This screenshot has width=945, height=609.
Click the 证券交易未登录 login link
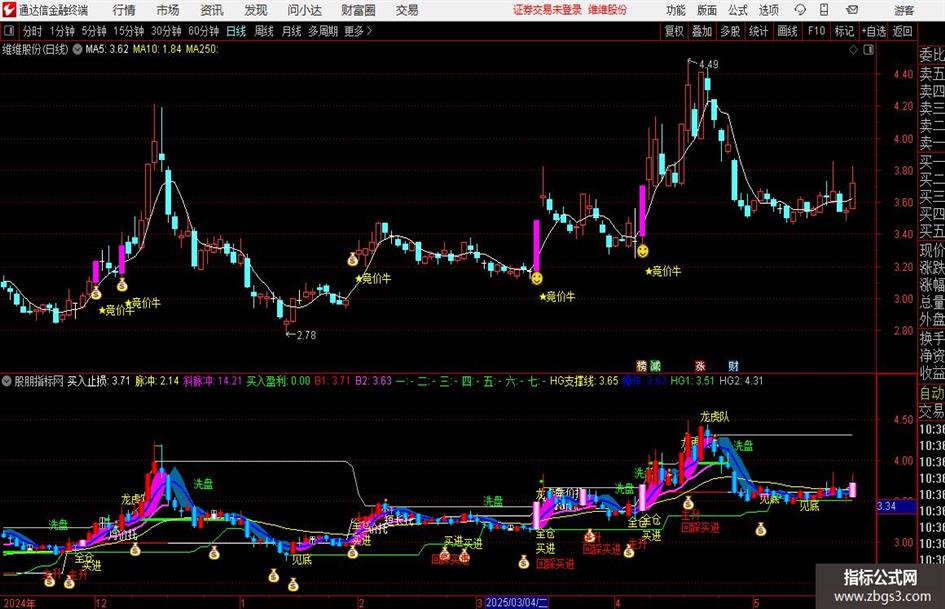[547, 10]
